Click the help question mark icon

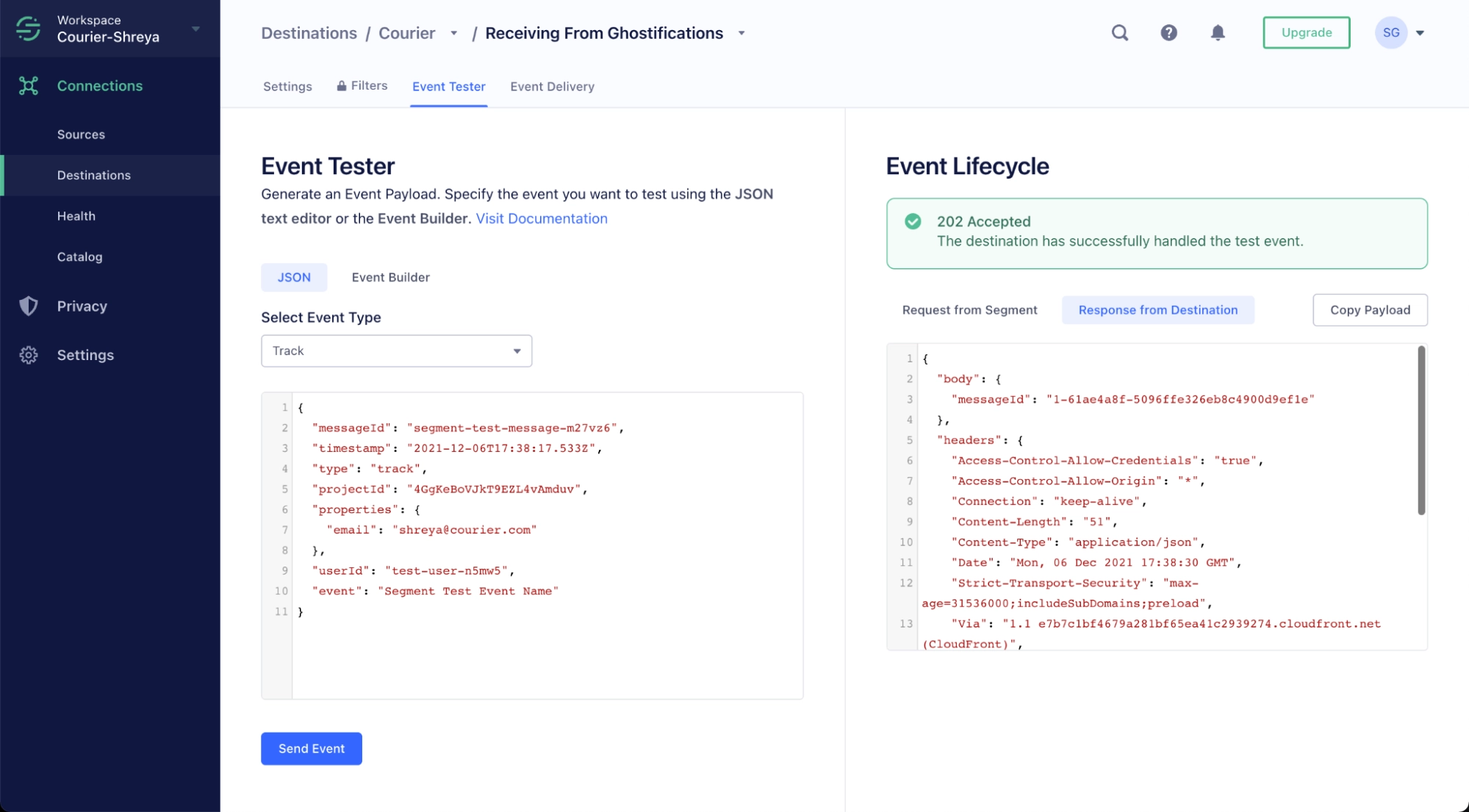(1168, 32)
